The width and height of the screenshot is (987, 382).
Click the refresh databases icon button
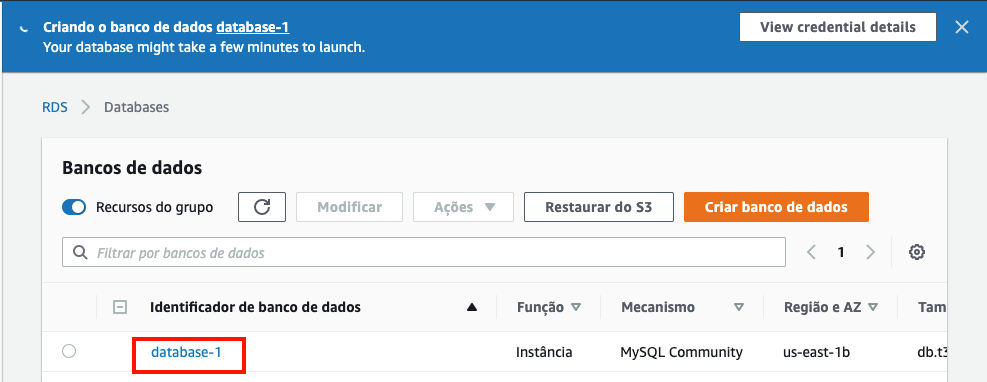(262, 207)
